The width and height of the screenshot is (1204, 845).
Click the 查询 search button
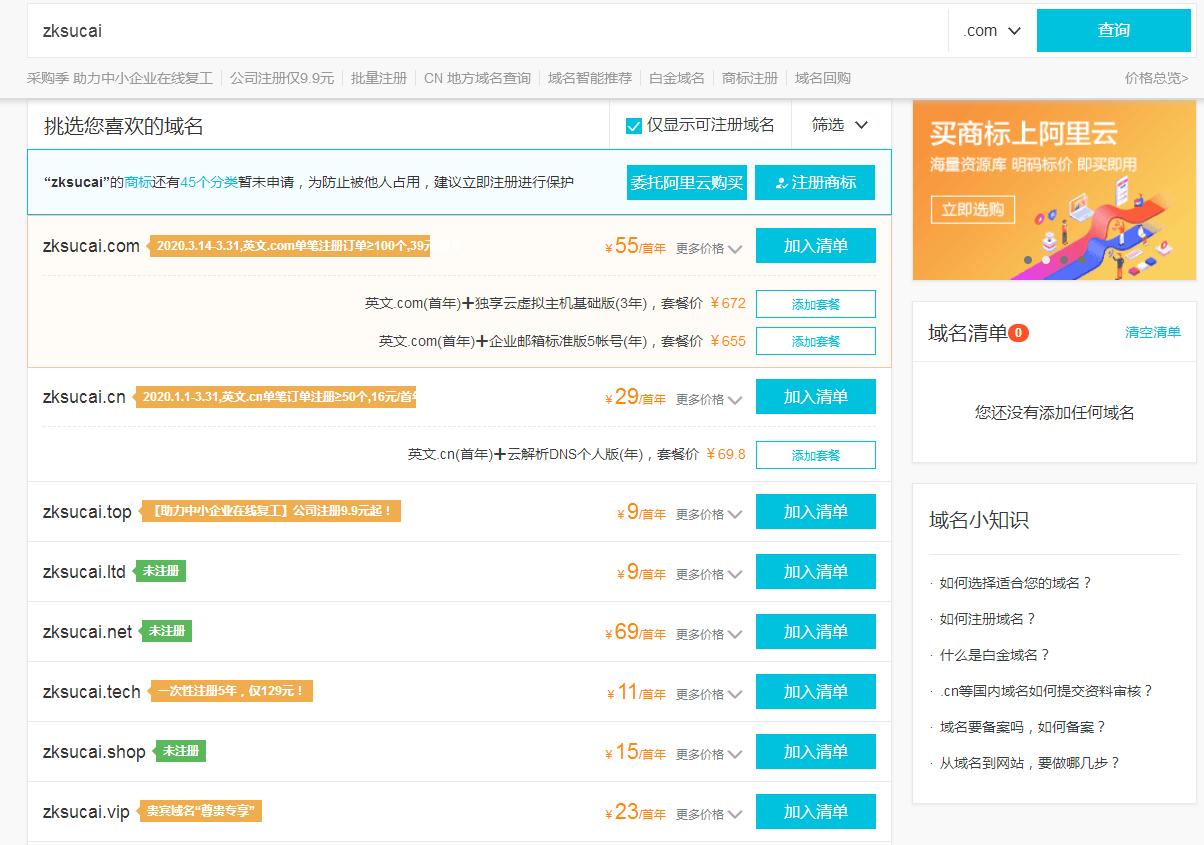[1112, 31]
